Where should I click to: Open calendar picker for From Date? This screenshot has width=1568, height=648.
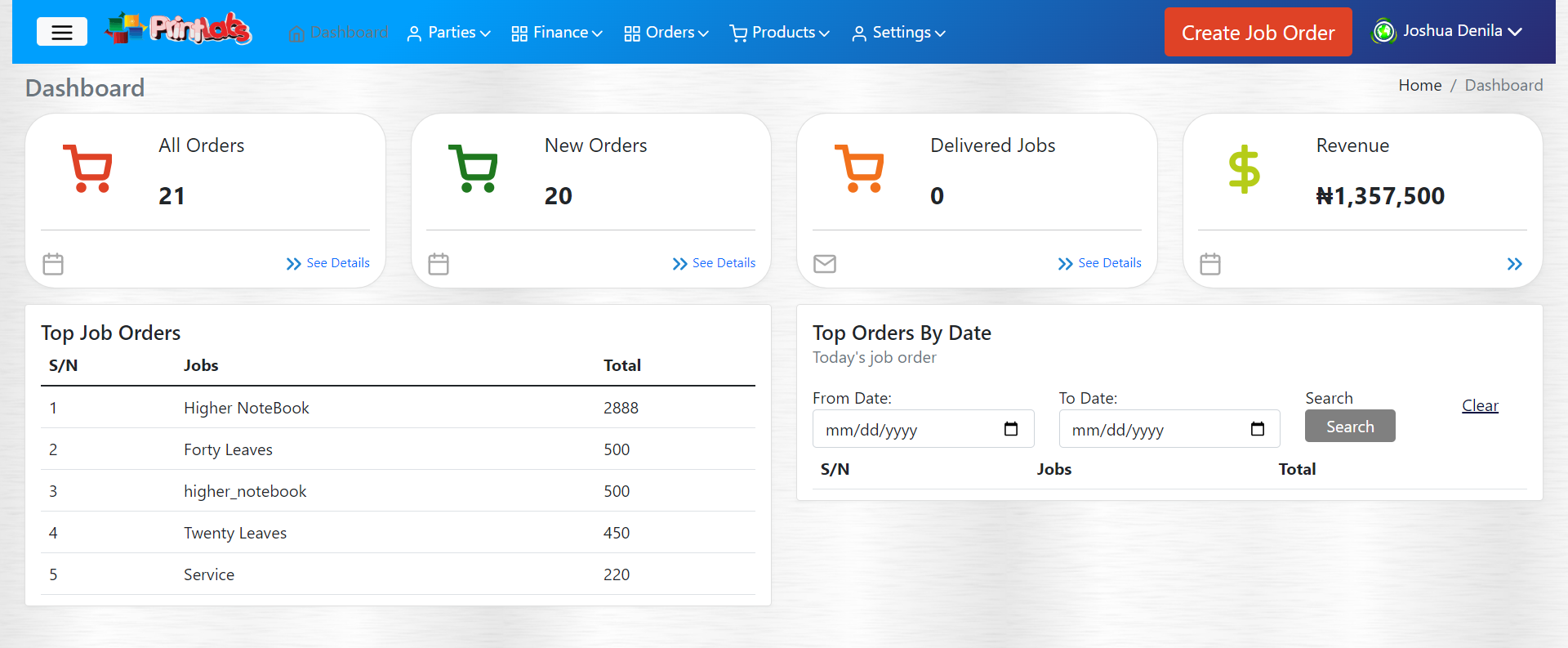[x=1010, y=429]
